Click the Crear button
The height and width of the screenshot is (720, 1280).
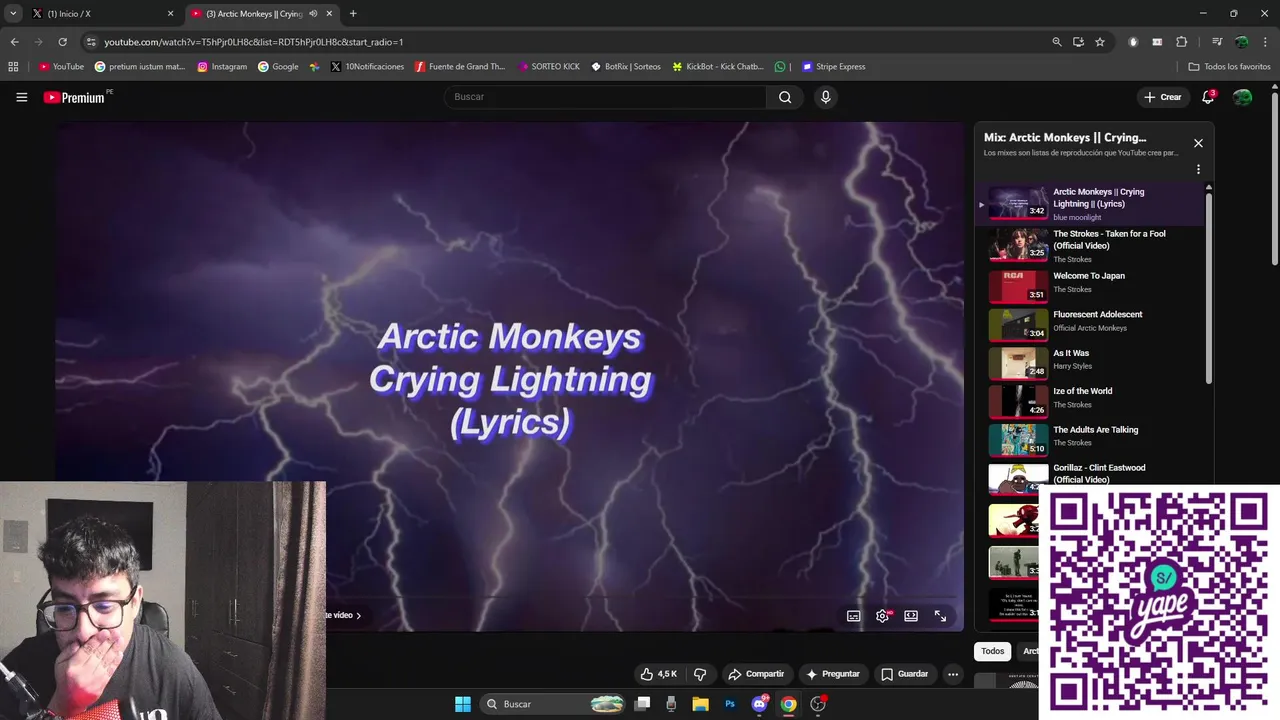pos(1163,97)
